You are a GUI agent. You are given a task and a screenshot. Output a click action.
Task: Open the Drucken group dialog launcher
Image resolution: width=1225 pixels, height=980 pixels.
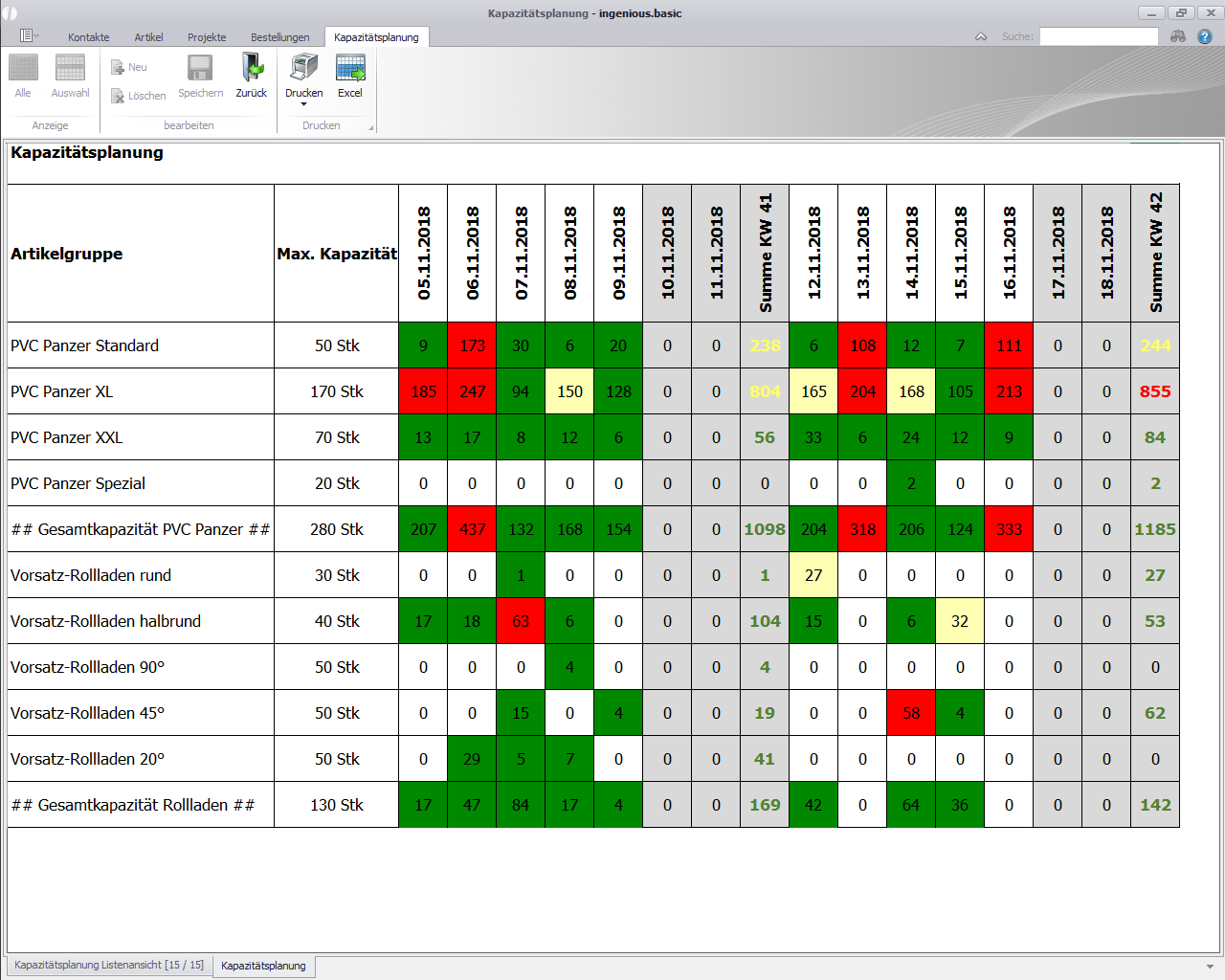tap(371, 127)
